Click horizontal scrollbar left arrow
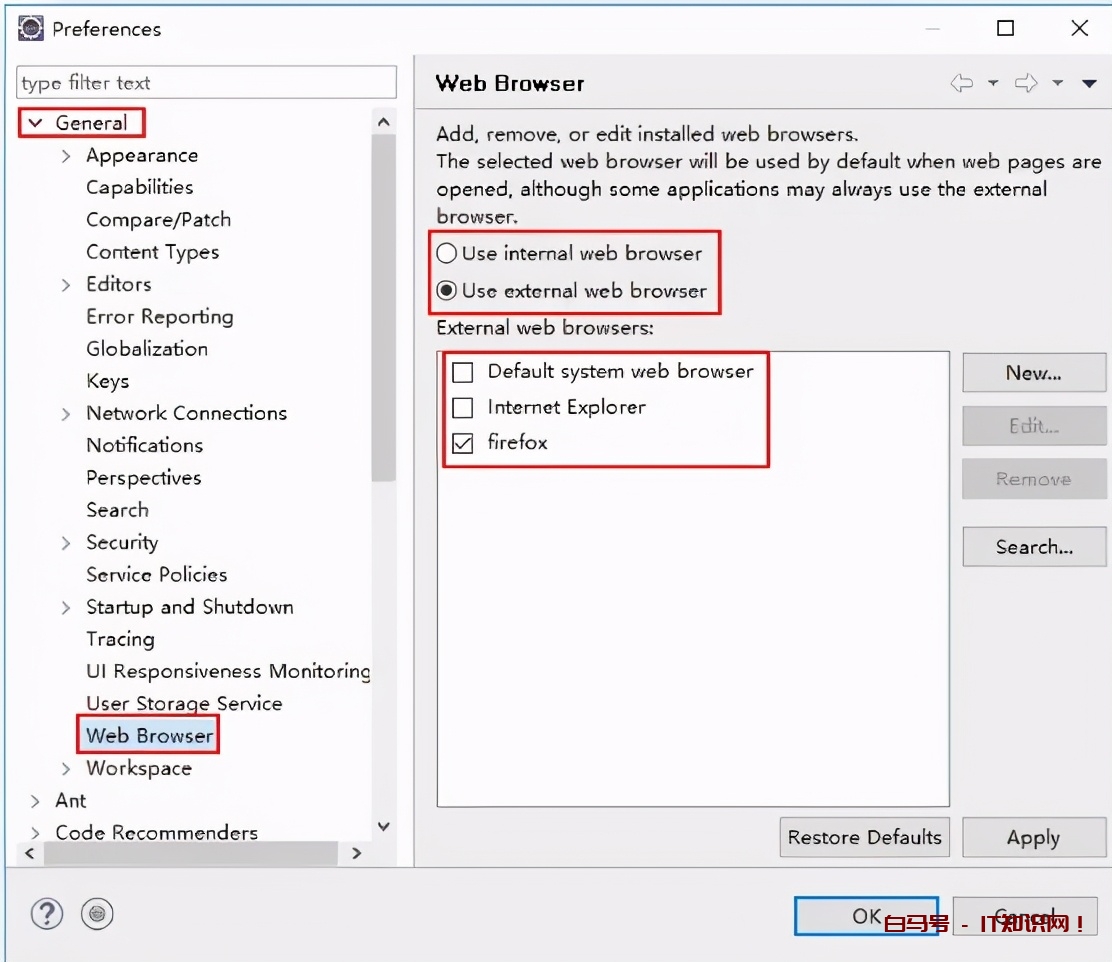Image resolution: width=1112 pixels, height=962 pixels. (30, 853)
